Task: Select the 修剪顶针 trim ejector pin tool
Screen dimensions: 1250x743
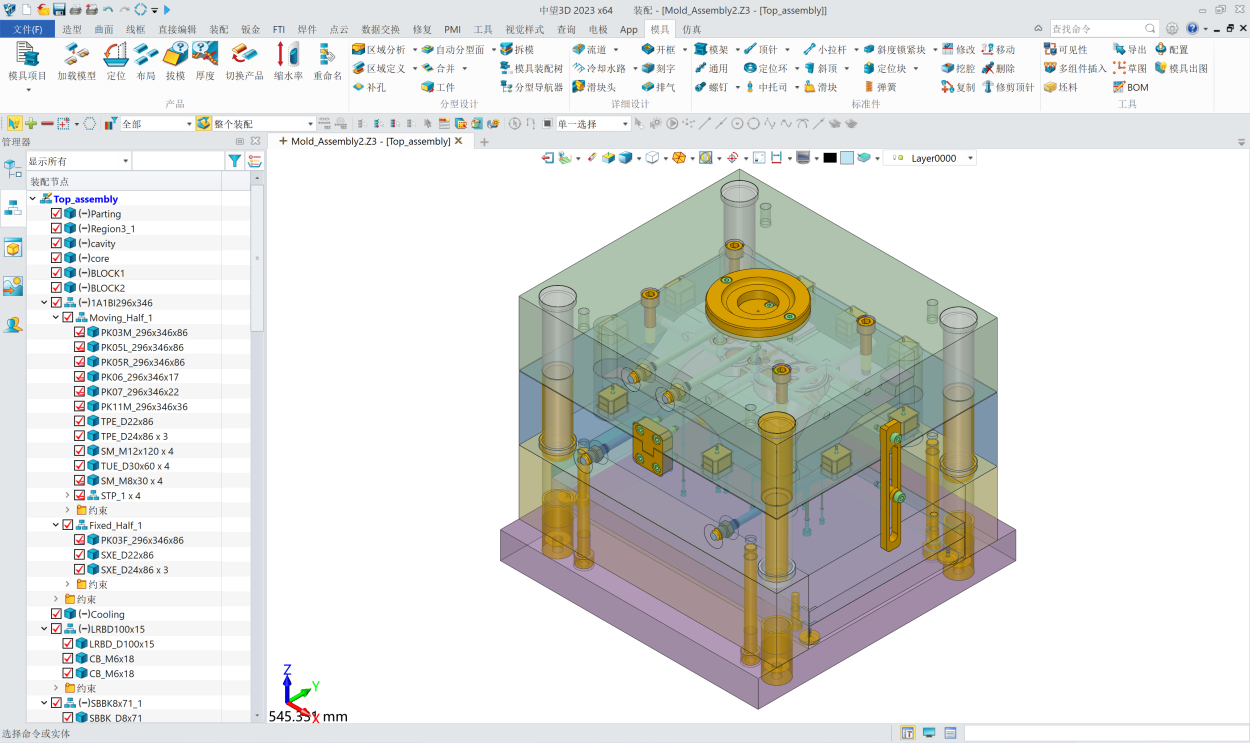Action: tap(1007, 87)
